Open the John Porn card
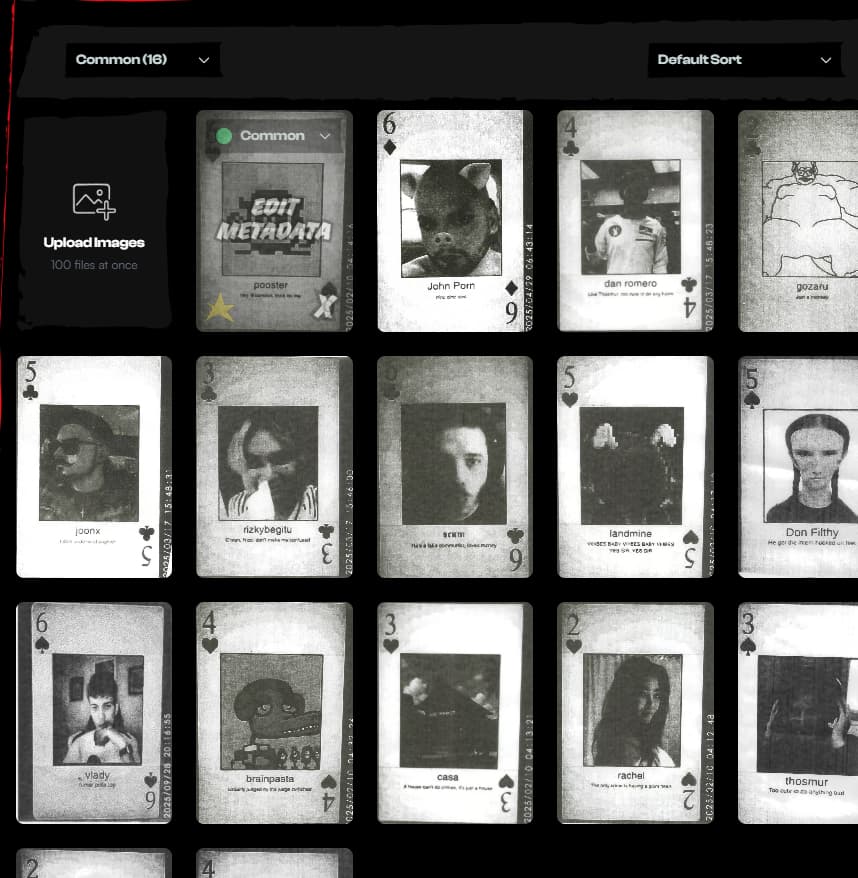Image resolution: width=858 pixels, height=878 pixels. [452, 221]
